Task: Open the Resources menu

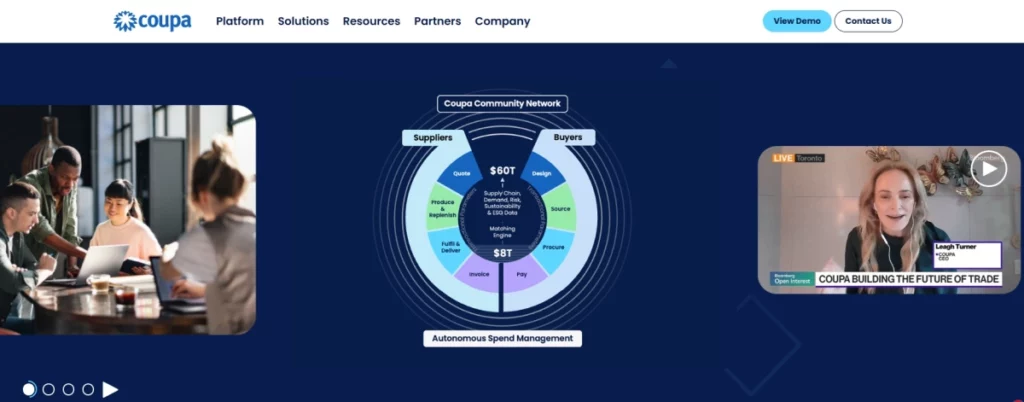Action: click(371, 21)
